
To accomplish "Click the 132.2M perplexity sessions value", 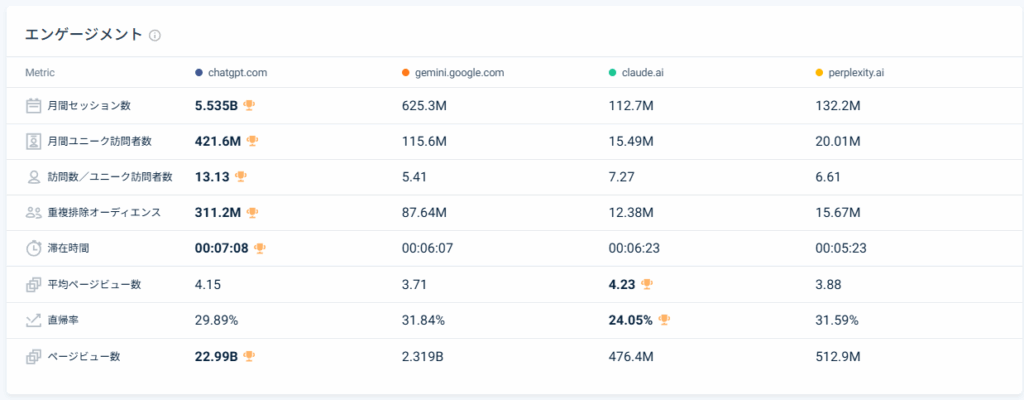I will [837, 105].
